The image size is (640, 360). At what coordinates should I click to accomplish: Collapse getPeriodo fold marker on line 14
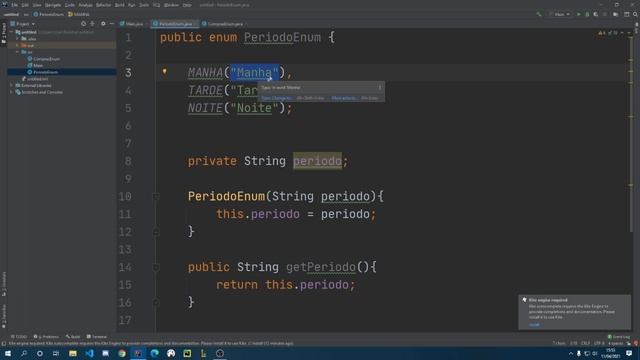[x=156, y=267]
